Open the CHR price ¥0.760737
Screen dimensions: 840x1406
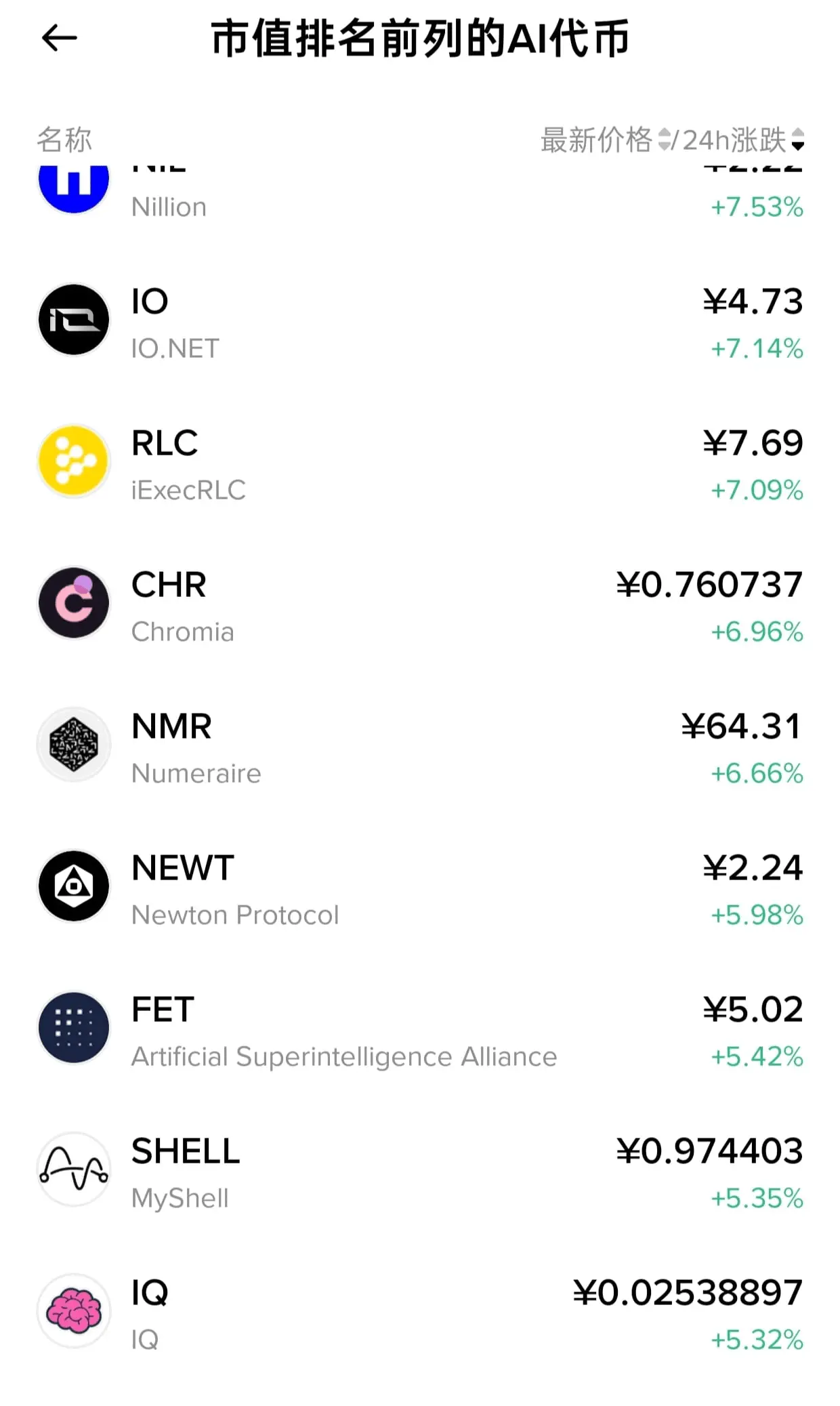(x=709, y=585)
